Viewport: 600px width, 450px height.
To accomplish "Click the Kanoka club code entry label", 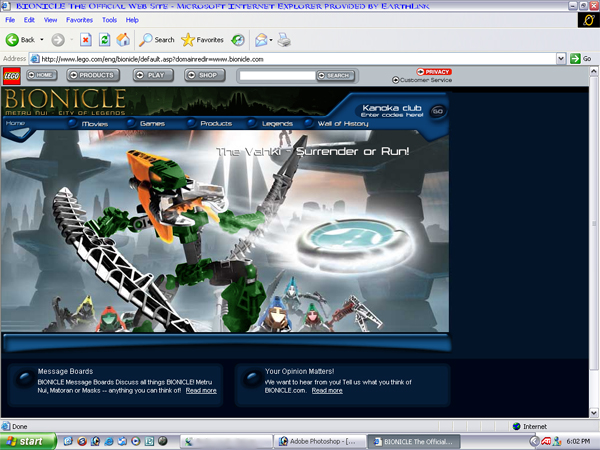I will 392,115.
